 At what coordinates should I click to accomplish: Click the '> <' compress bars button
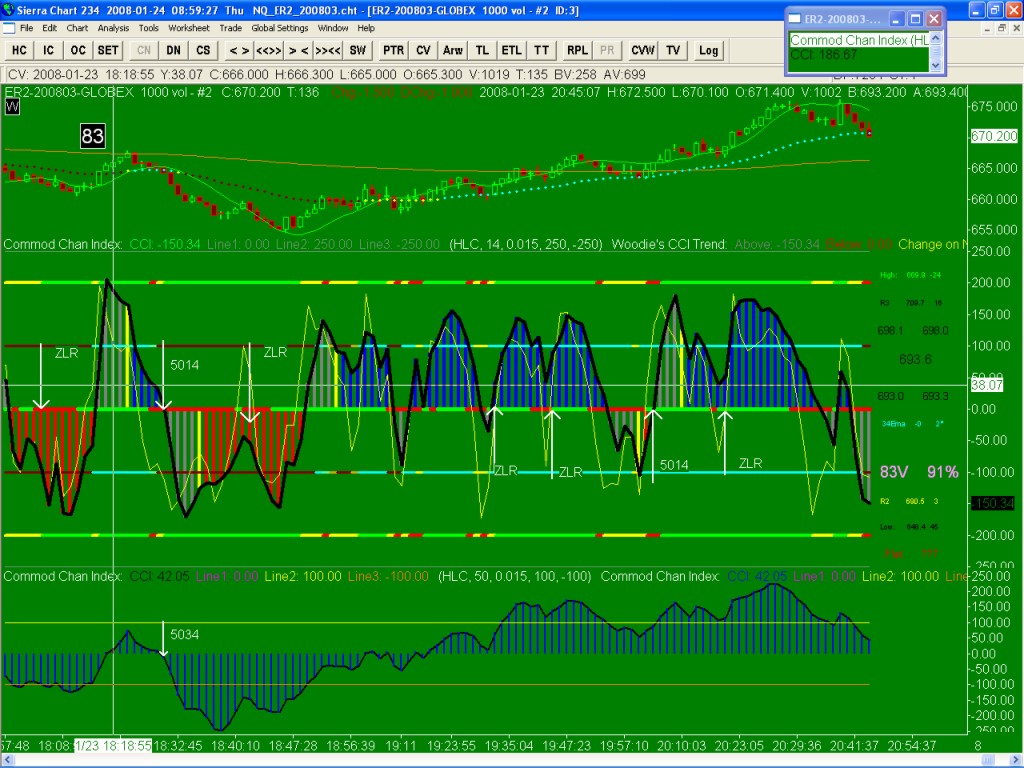pos(298,50)
